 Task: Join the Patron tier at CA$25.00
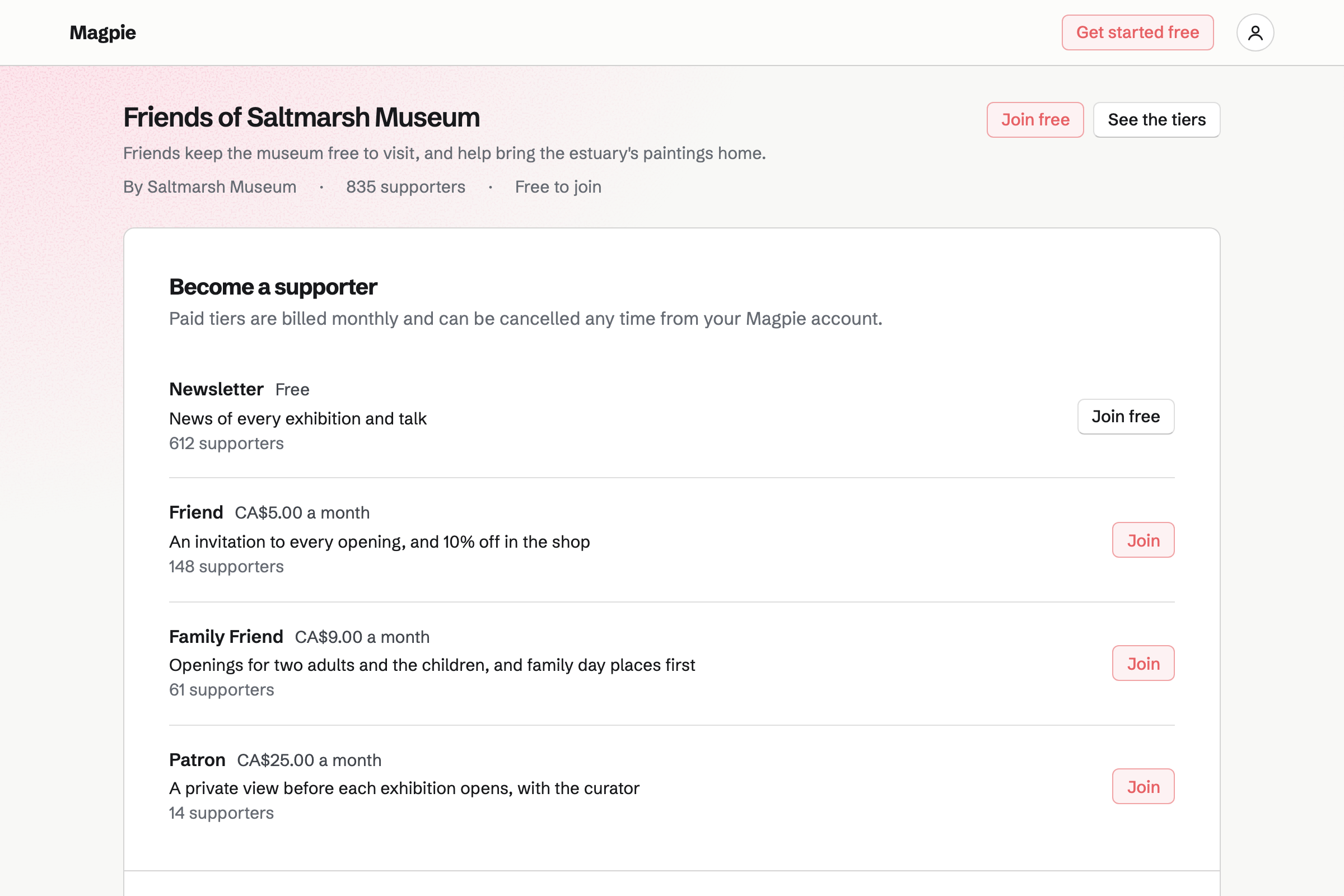1143,787
